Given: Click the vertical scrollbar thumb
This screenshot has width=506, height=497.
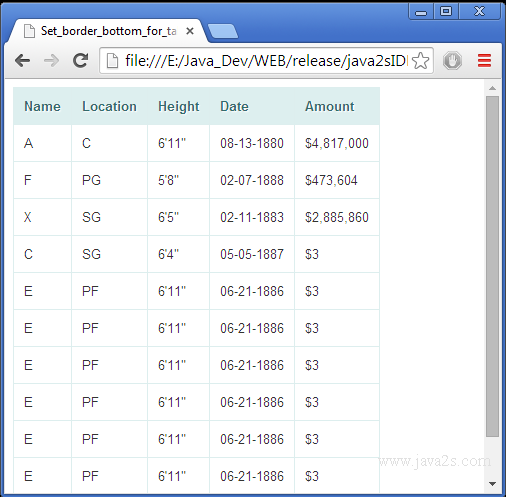Looking at the screenshot, I should pos(492,266).
